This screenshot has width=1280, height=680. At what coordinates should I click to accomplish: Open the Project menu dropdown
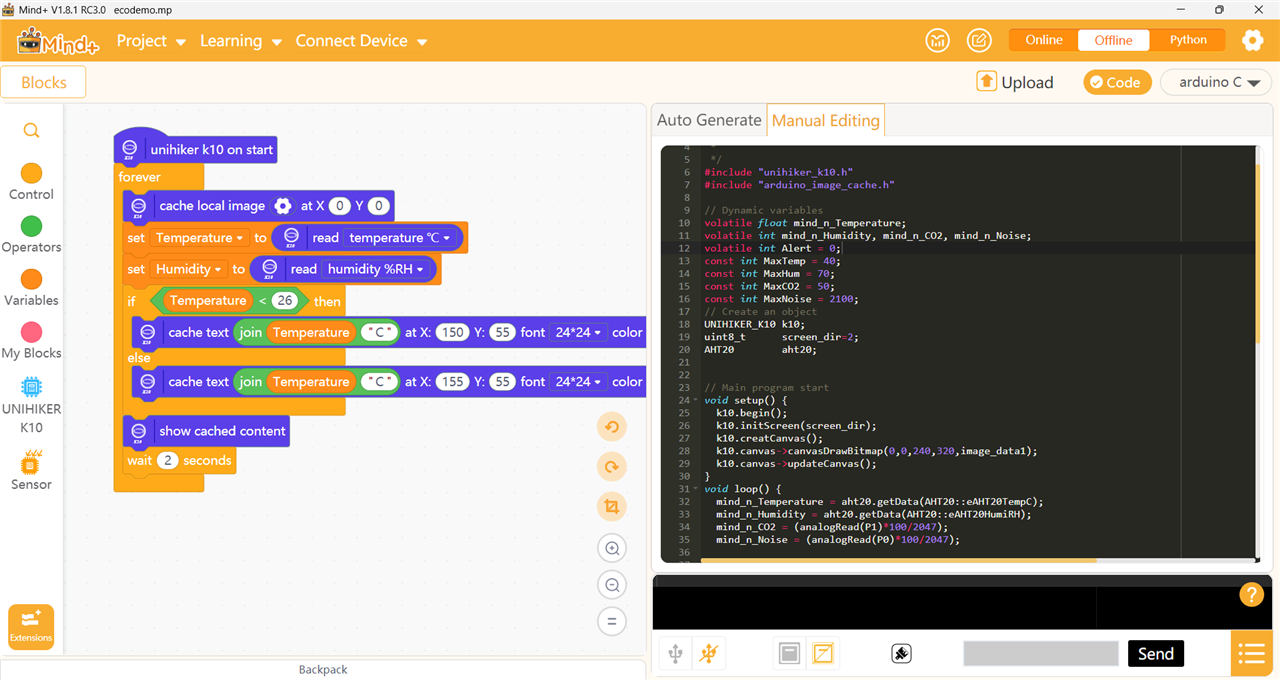tap(151, 41)
